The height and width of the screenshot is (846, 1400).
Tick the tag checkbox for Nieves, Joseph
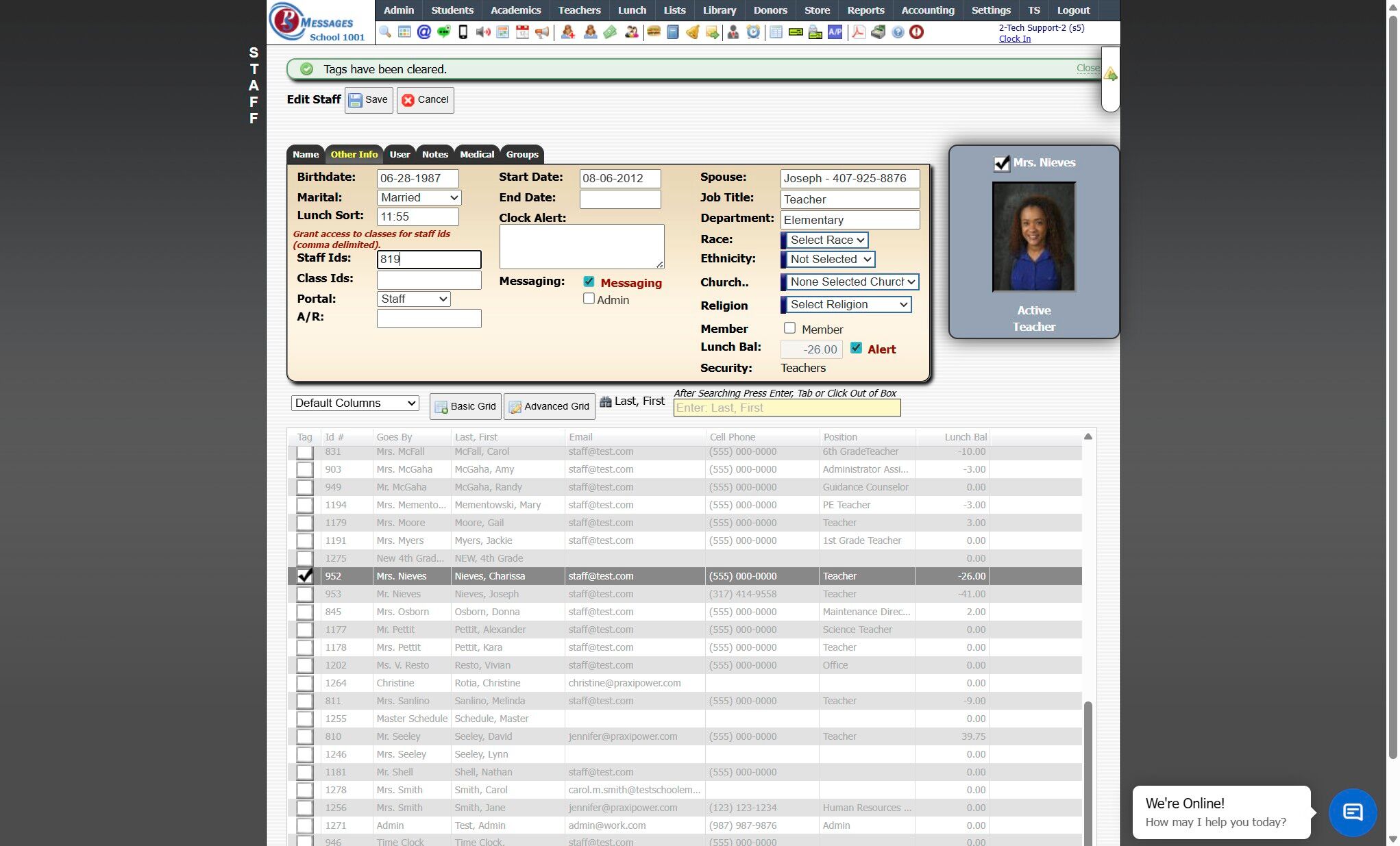coord(304,594)
